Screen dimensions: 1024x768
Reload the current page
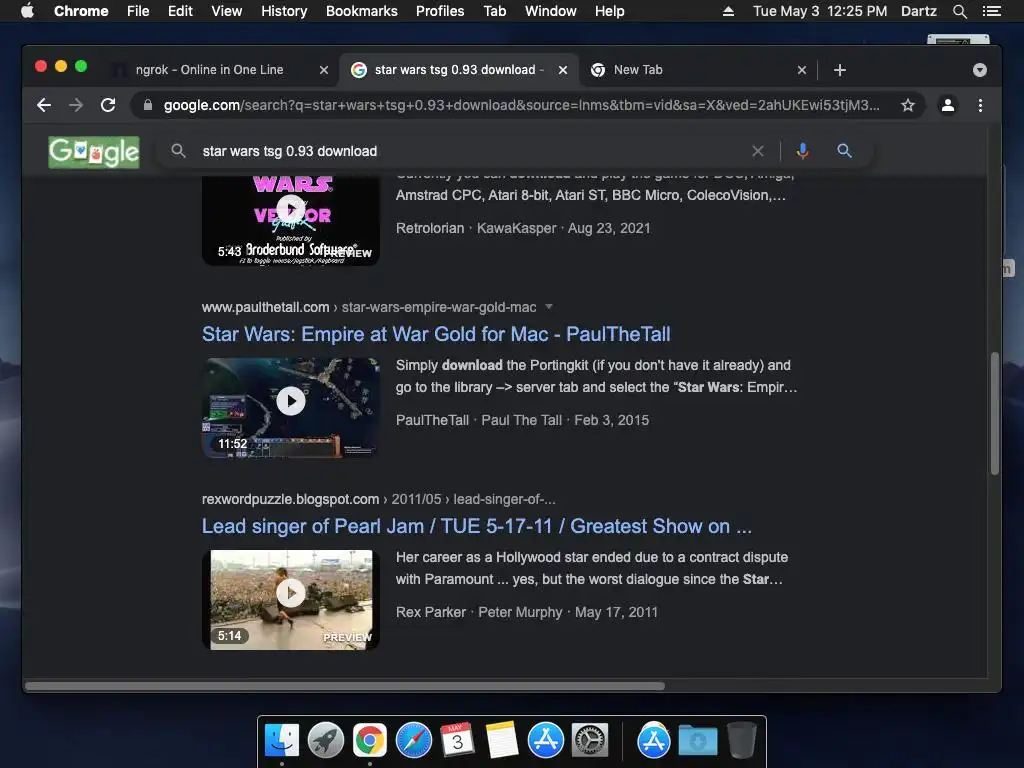pos(108,105)
